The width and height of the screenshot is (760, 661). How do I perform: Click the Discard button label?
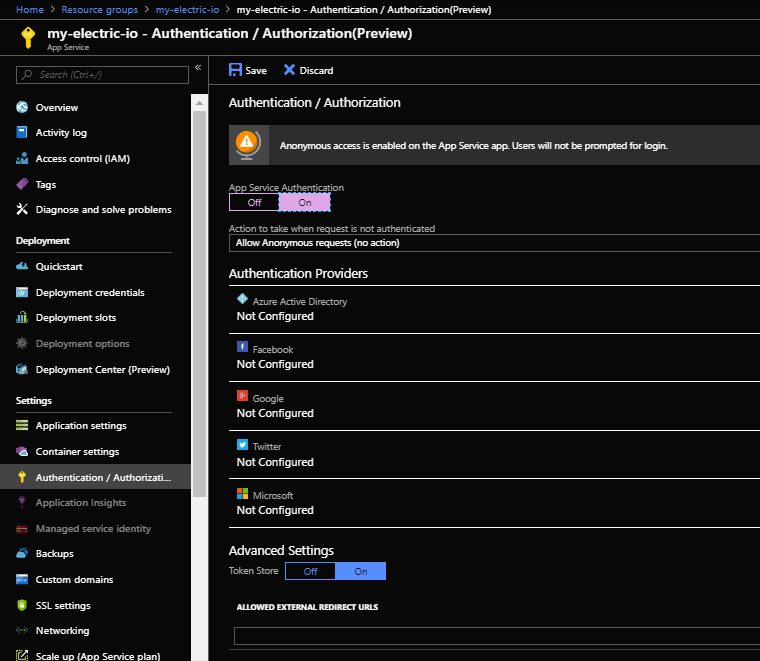316,70
